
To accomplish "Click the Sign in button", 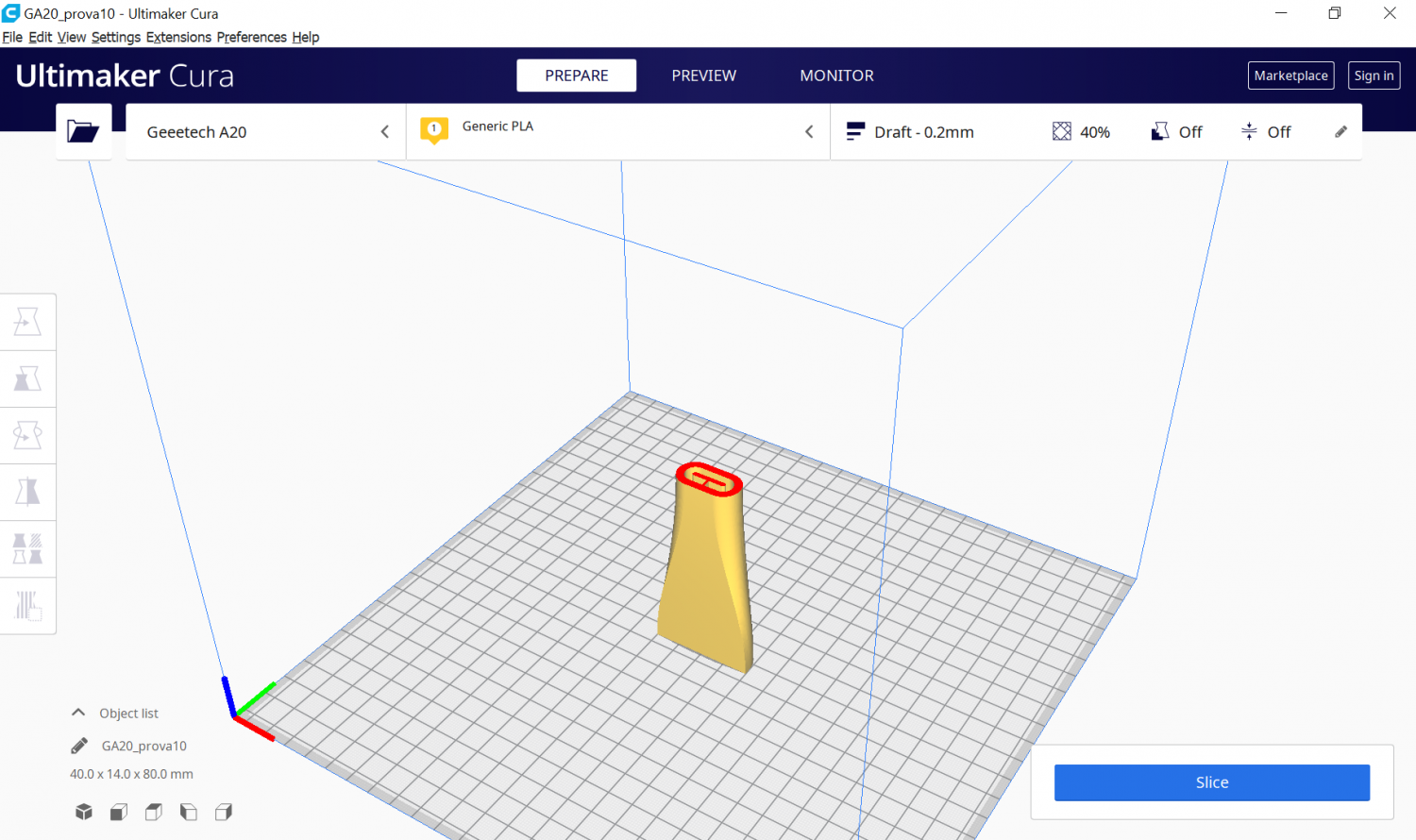I will coord(1374,76).
